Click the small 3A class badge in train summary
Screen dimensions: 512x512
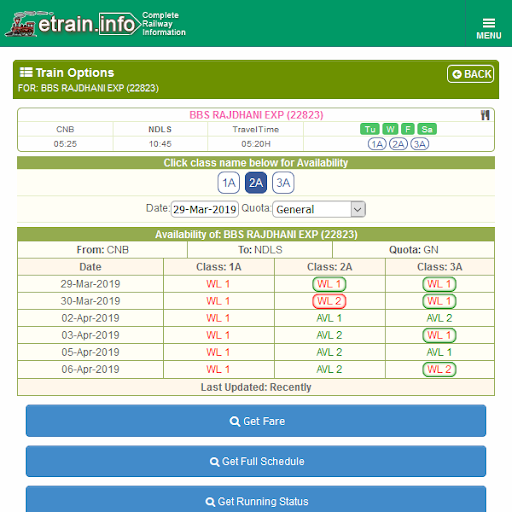point(420,144)
